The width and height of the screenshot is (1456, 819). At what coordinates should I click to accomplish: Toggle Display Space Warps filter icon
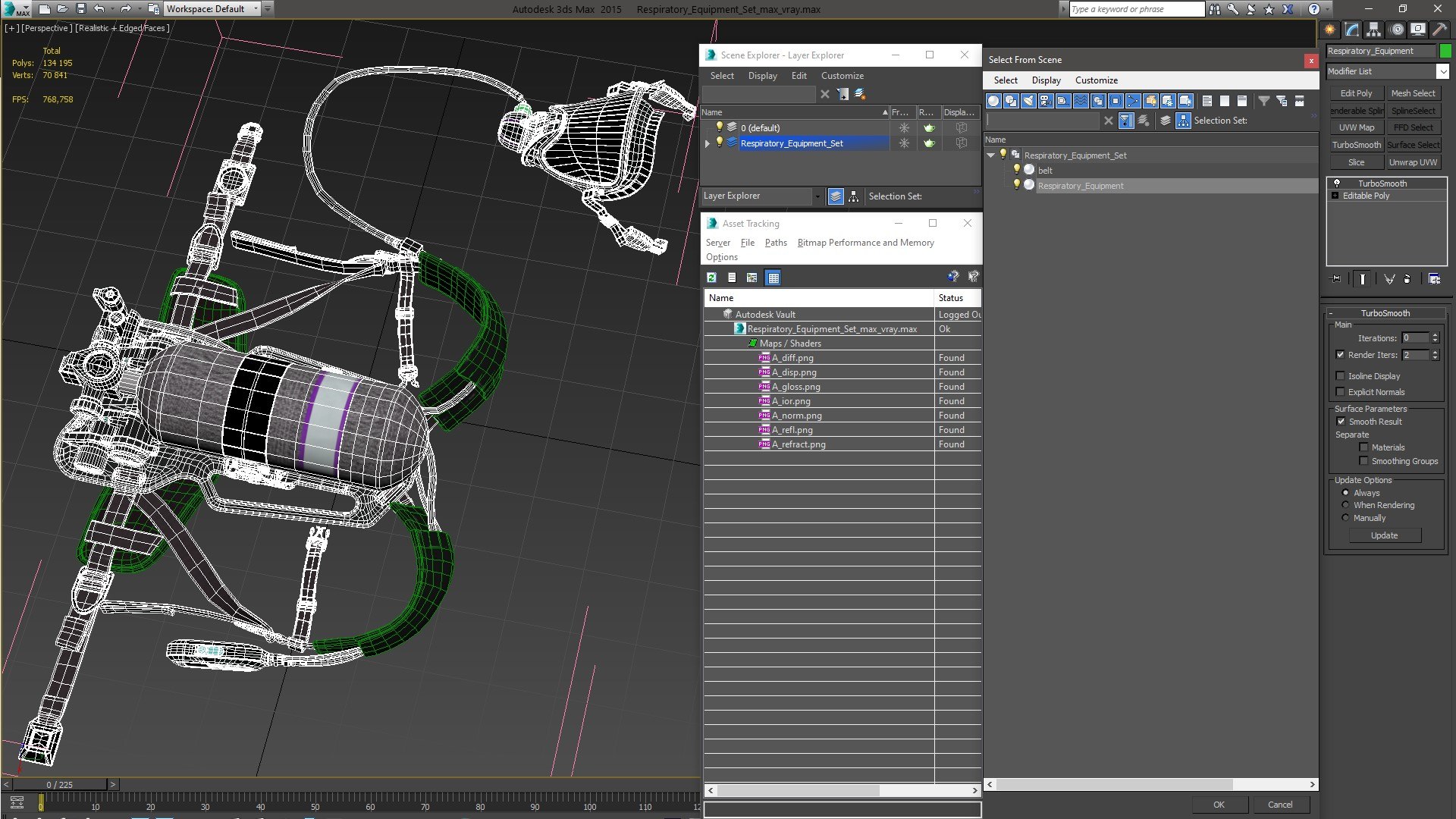click(x=1081, y=101)
